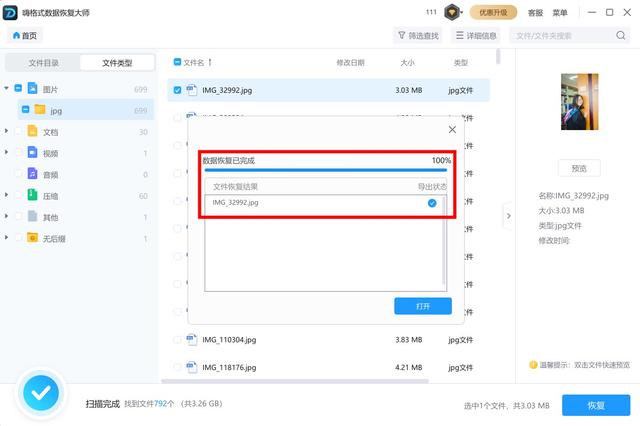This screenshot has height=426, width=640.
Task: Click the horizontal file list scrollbar
Action: coord(295,382)
